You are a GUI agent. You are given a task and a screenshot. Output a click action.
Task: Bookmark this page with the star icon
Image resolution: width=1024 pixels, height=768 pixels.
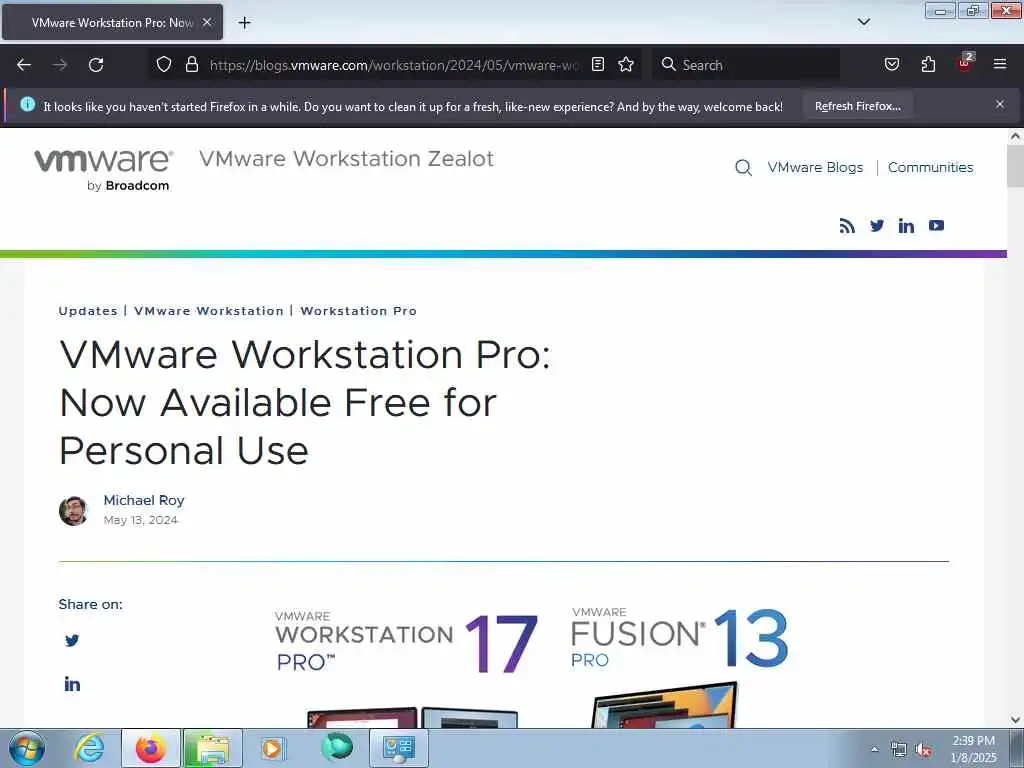coord(626,64)
